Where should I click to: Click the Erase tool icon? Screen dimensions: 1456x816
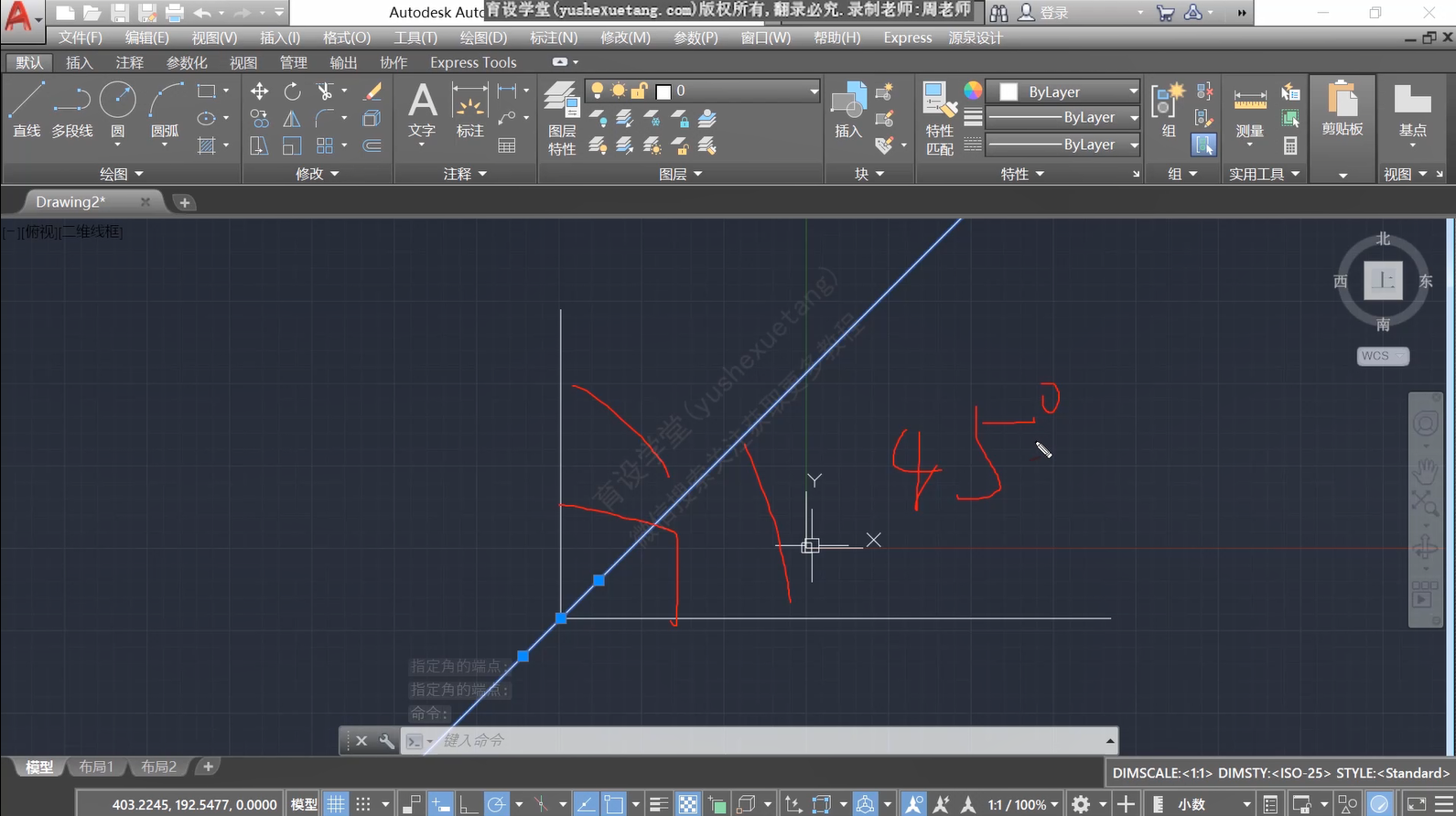(x=372, y=91)
